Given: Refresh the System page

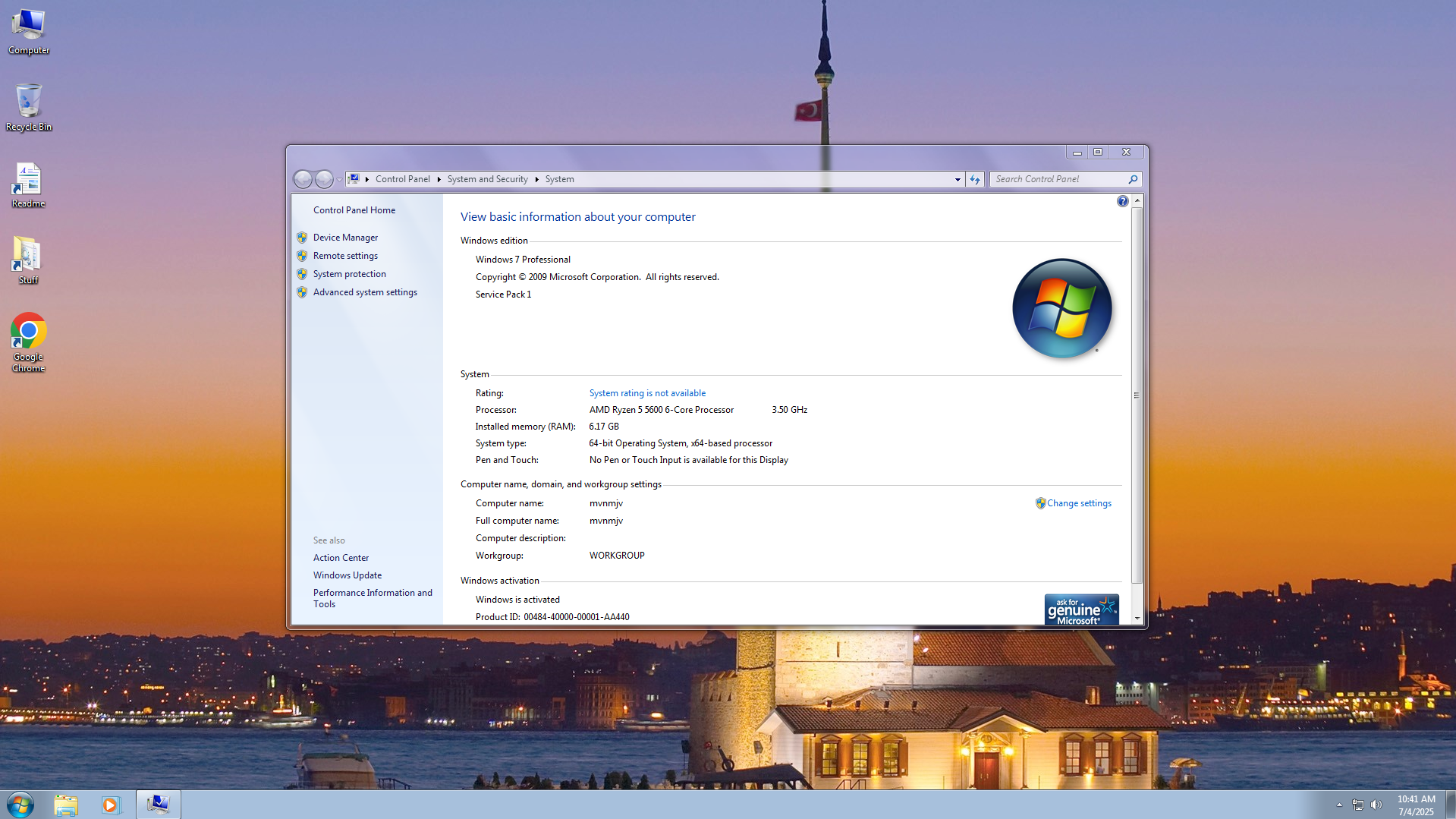Looking at the screenshot, I should coord(975,179).
